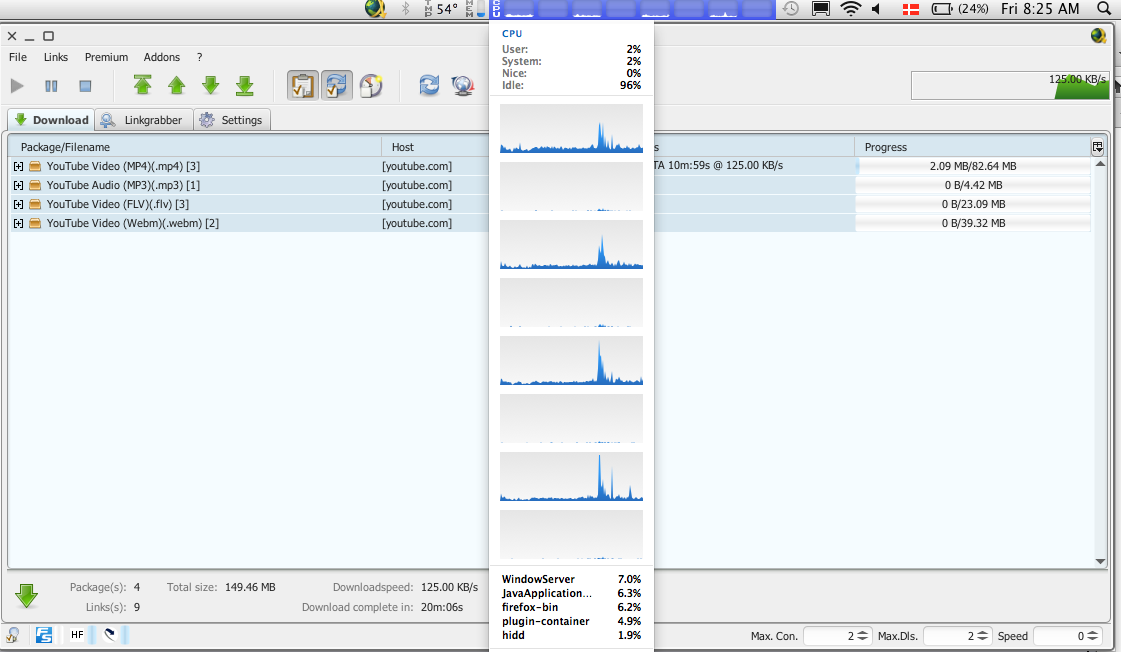Open Time Machine menu bar icon
Image resolution: width=1121 pixels, height=652 pixels.
click(x=790, y=9)
